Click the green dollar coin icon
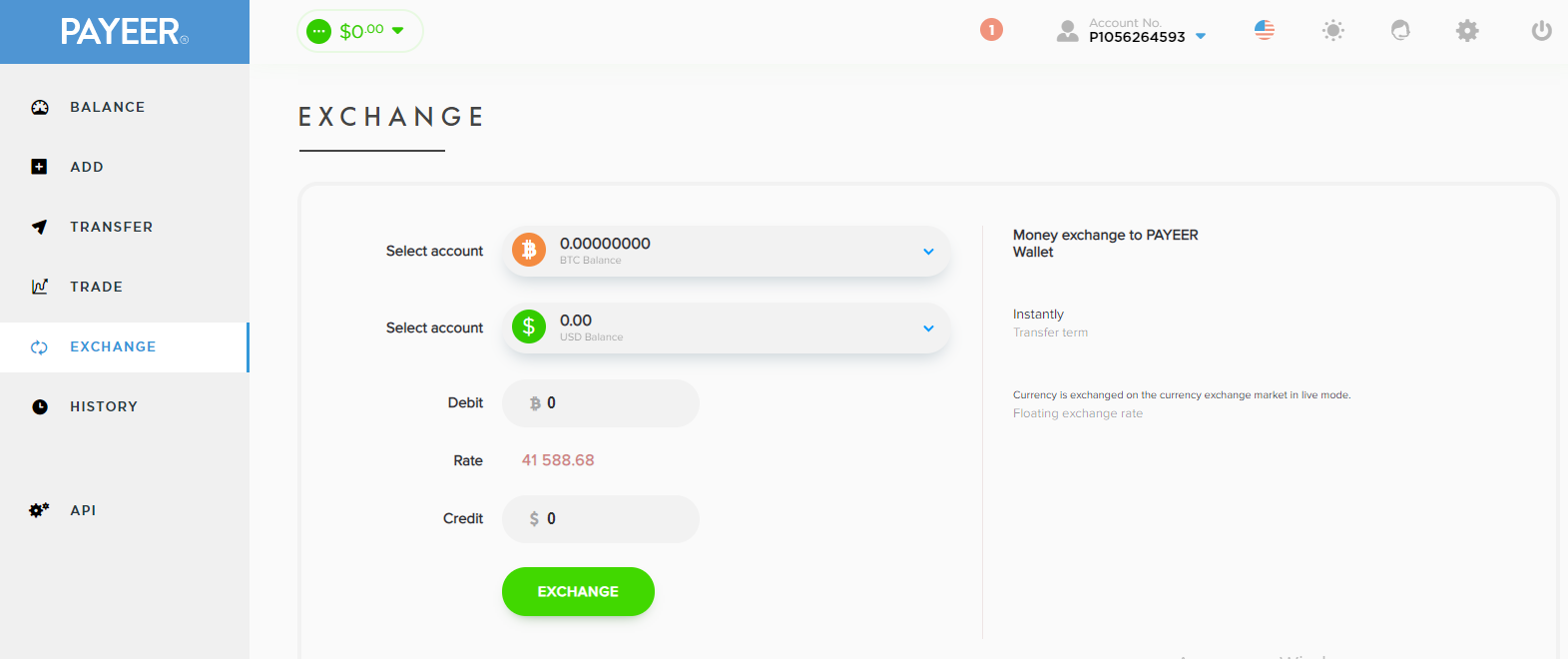Viewport: 1568px width, 659px height. [529, 326]
